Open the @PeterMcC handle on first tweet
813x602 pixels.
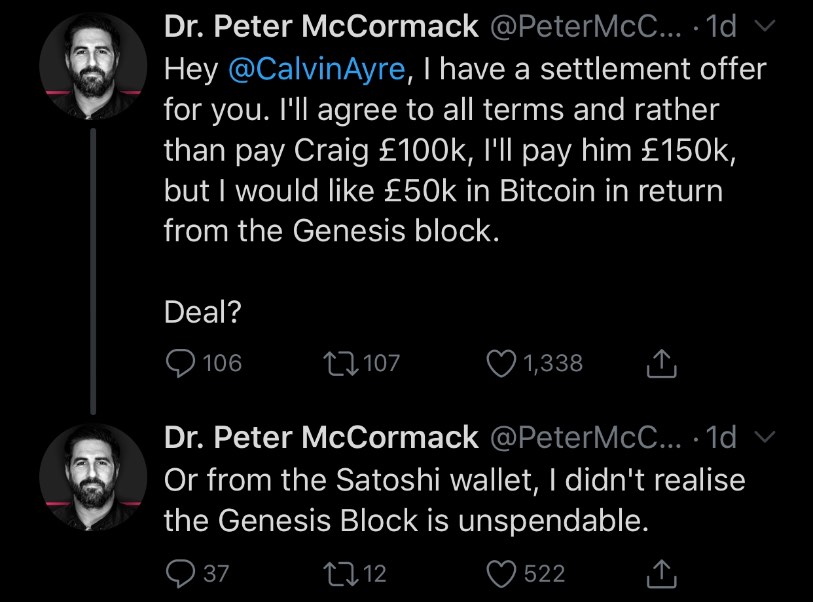point(584,27)
